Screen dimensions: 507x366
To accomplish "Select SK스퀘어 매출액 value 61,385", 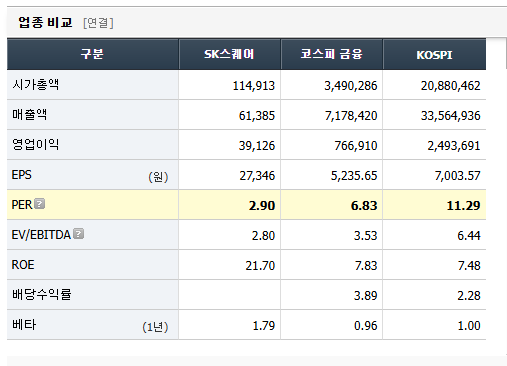I will tap(257, 116).
